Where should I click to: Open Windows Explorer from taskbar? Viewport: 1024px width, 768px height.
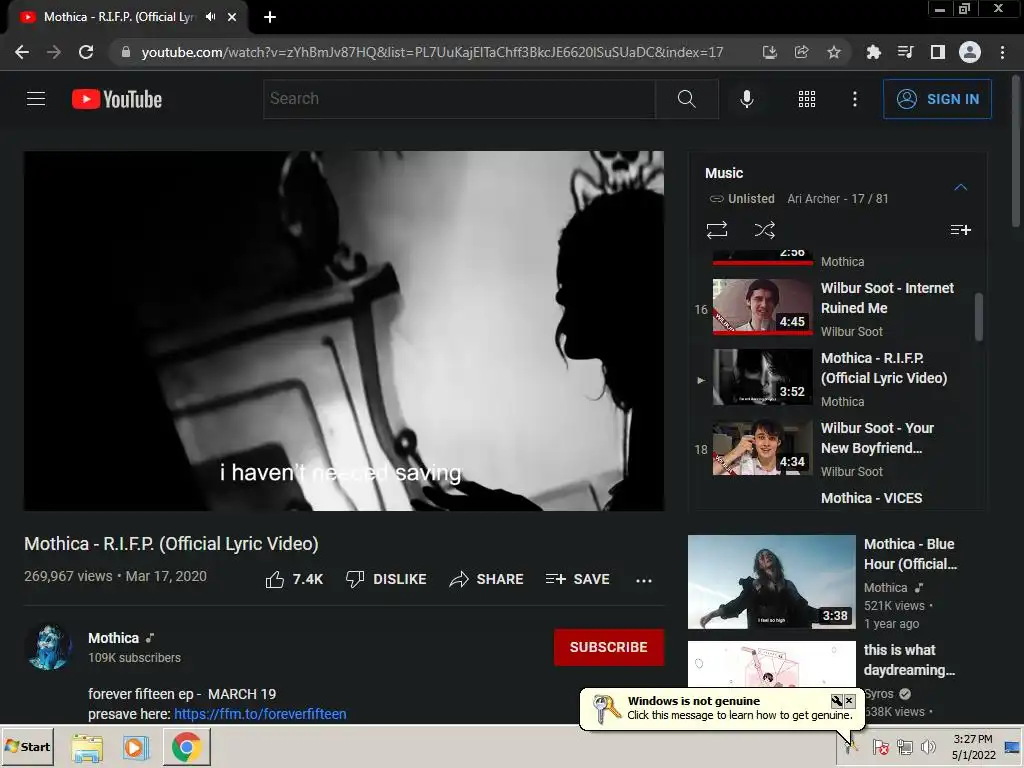pyautogui.click(x=87, y=747)
